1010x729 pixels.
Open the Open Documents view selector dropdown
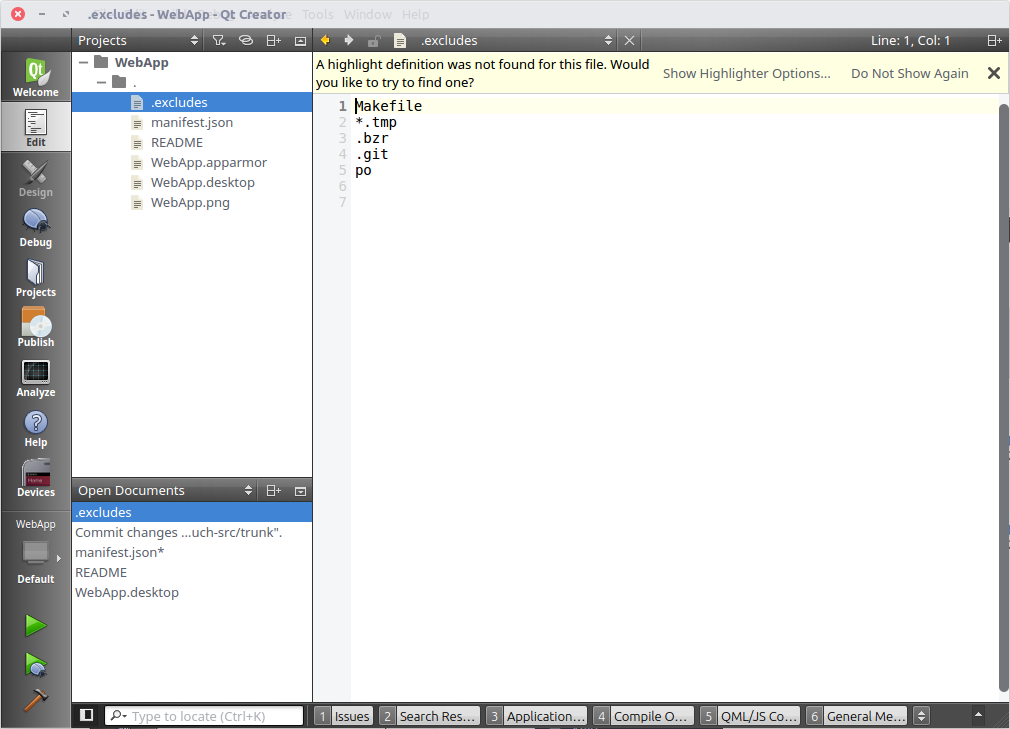165,491
